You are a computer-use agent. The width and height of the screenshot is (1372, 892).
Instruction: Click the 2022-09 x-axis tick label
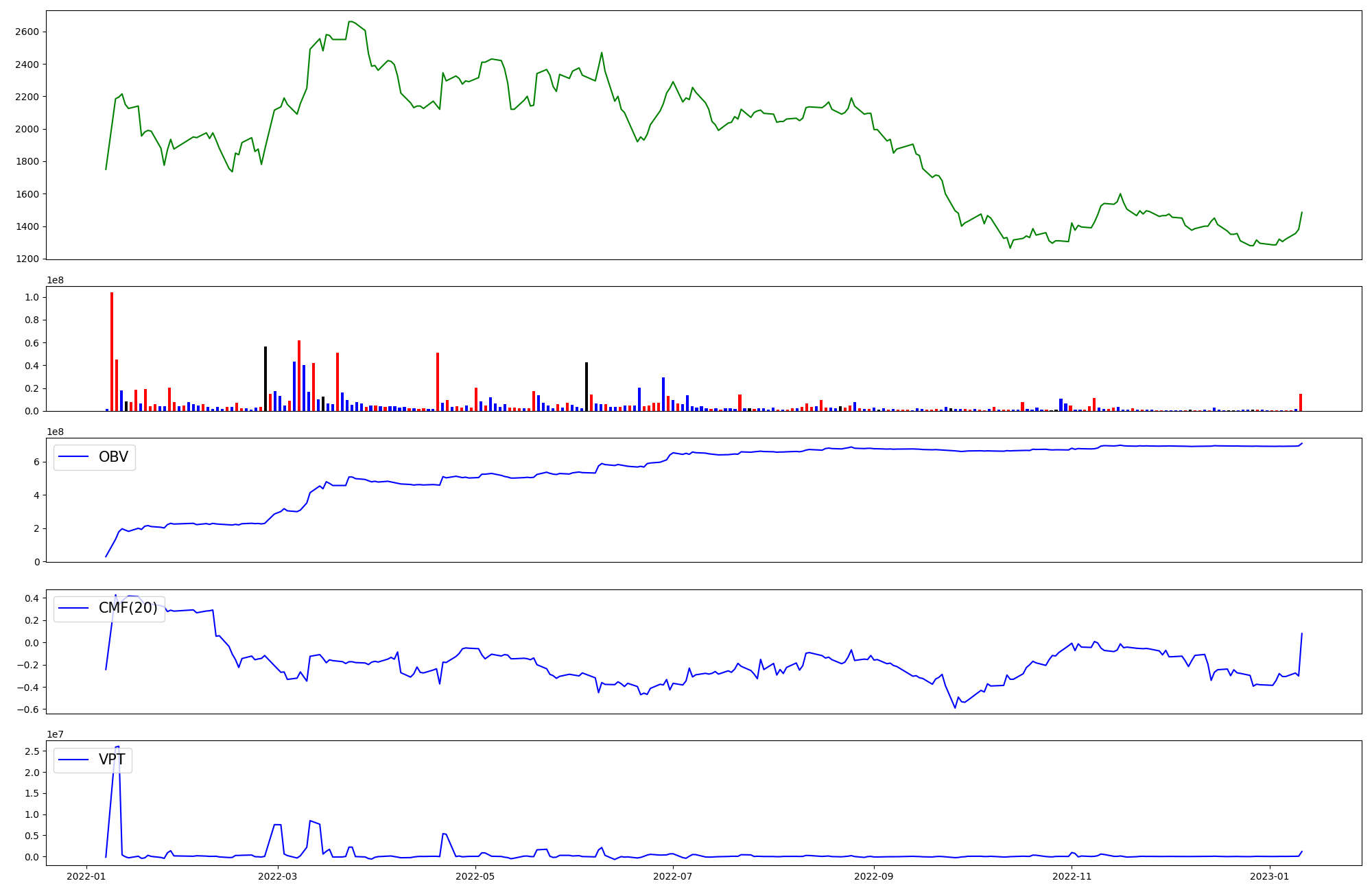pyautogui.click(x=874, y=876)
